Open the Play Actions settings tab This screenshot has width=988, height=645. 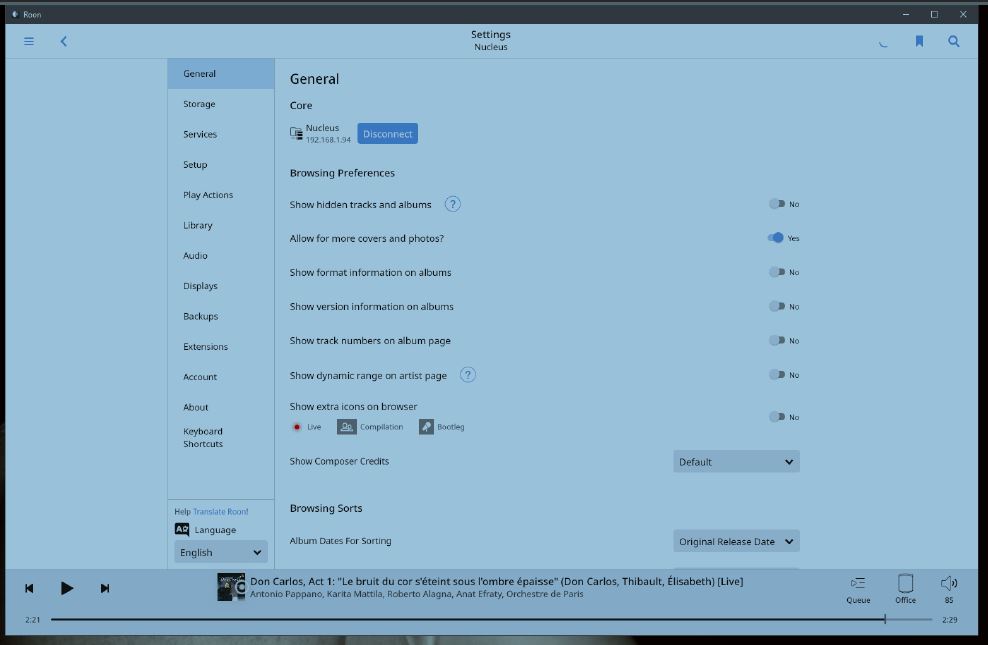tap(221, 195)
